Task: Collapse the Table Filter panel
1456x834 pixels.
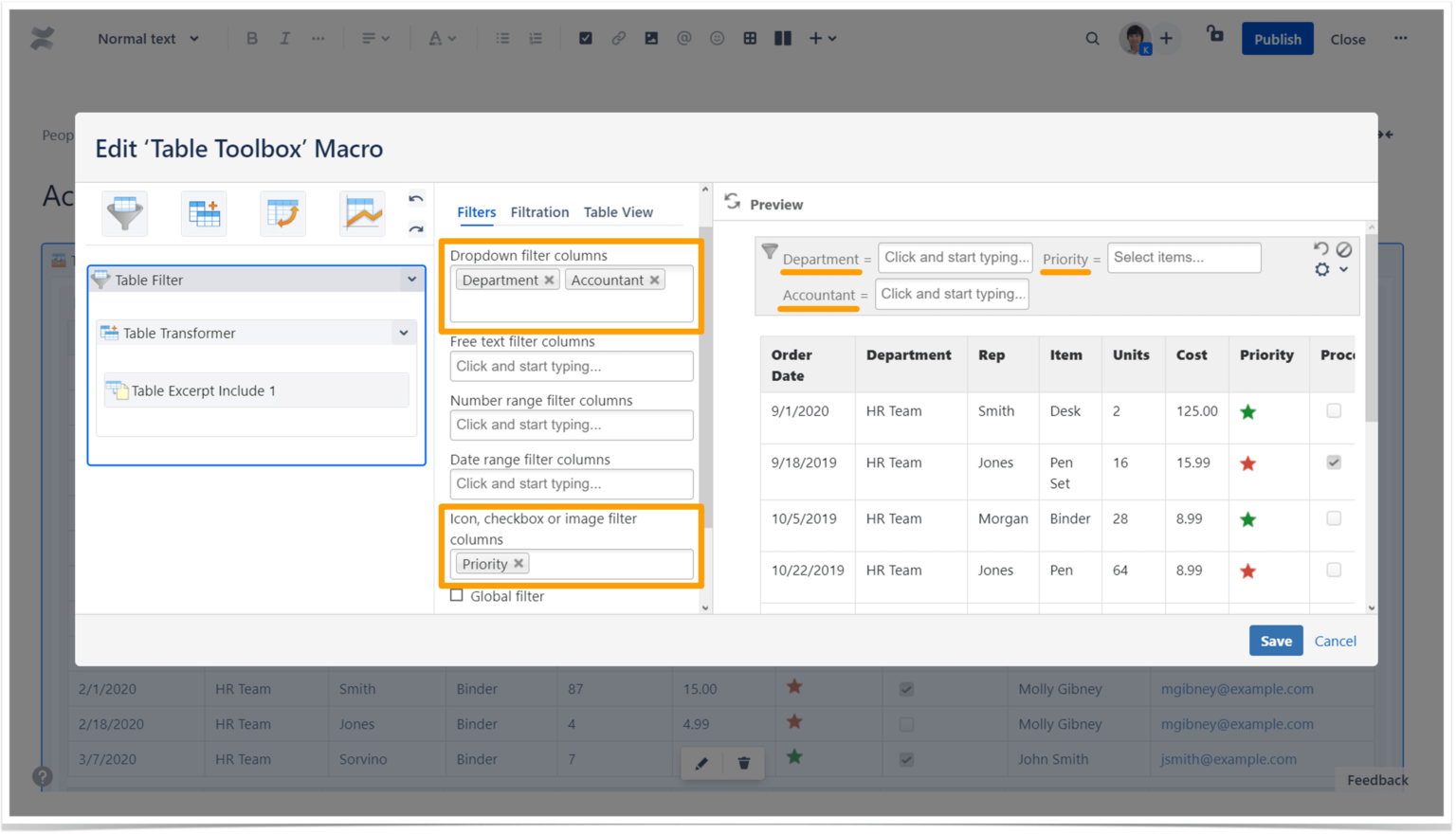Action: tap(411, 279)
